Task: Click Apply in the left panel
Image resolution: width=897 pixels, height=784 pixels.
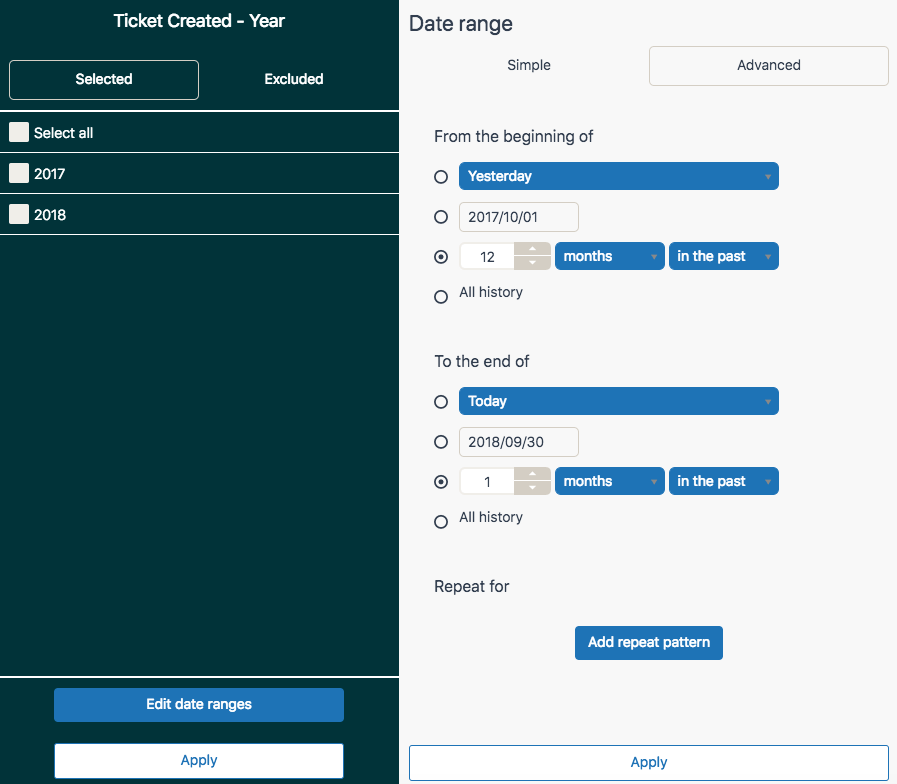Action: coord(198,760)
